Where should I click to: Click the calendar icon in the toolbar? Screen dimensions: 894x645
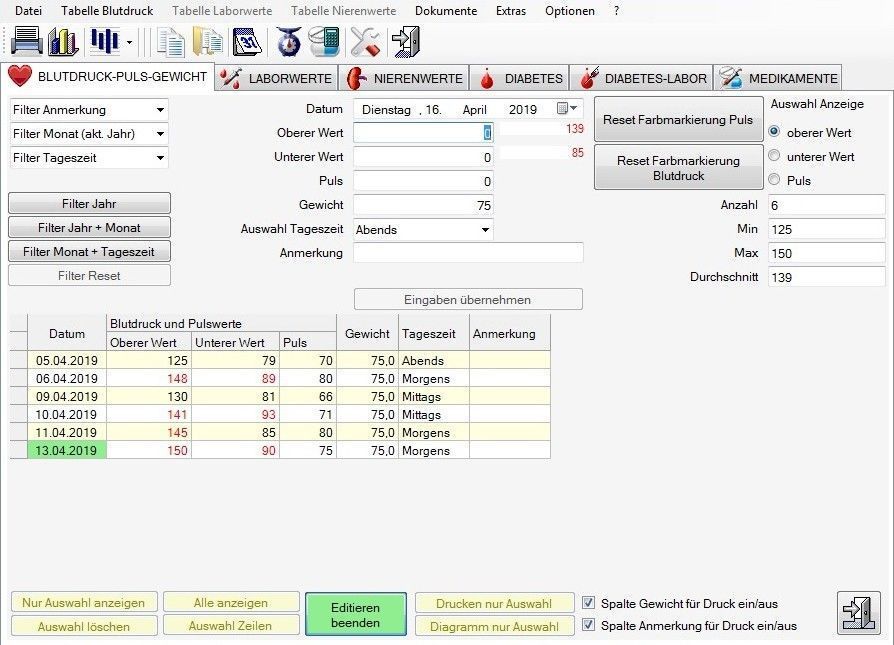coord(246,42)
